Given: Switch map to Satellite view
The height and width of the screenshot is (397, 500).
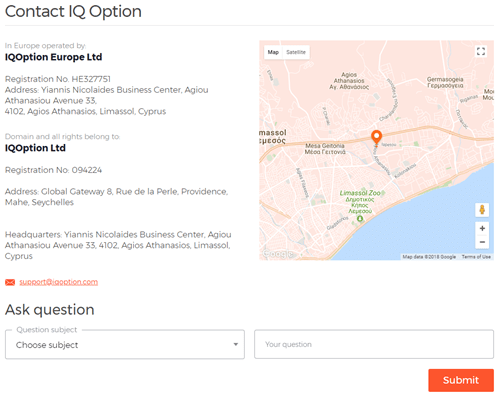Looking at the screenshot, I should pyautogui.click(x=296, y=52).
